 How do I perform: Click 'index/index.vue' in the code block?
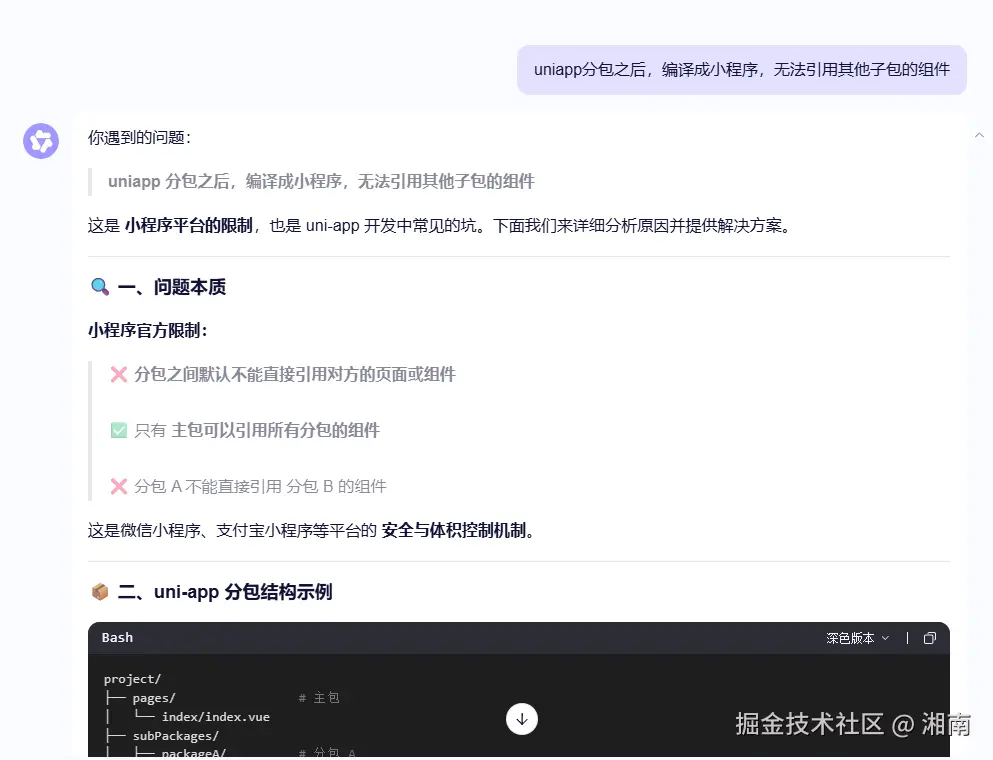pyautogui.click(x=215, y=717)
